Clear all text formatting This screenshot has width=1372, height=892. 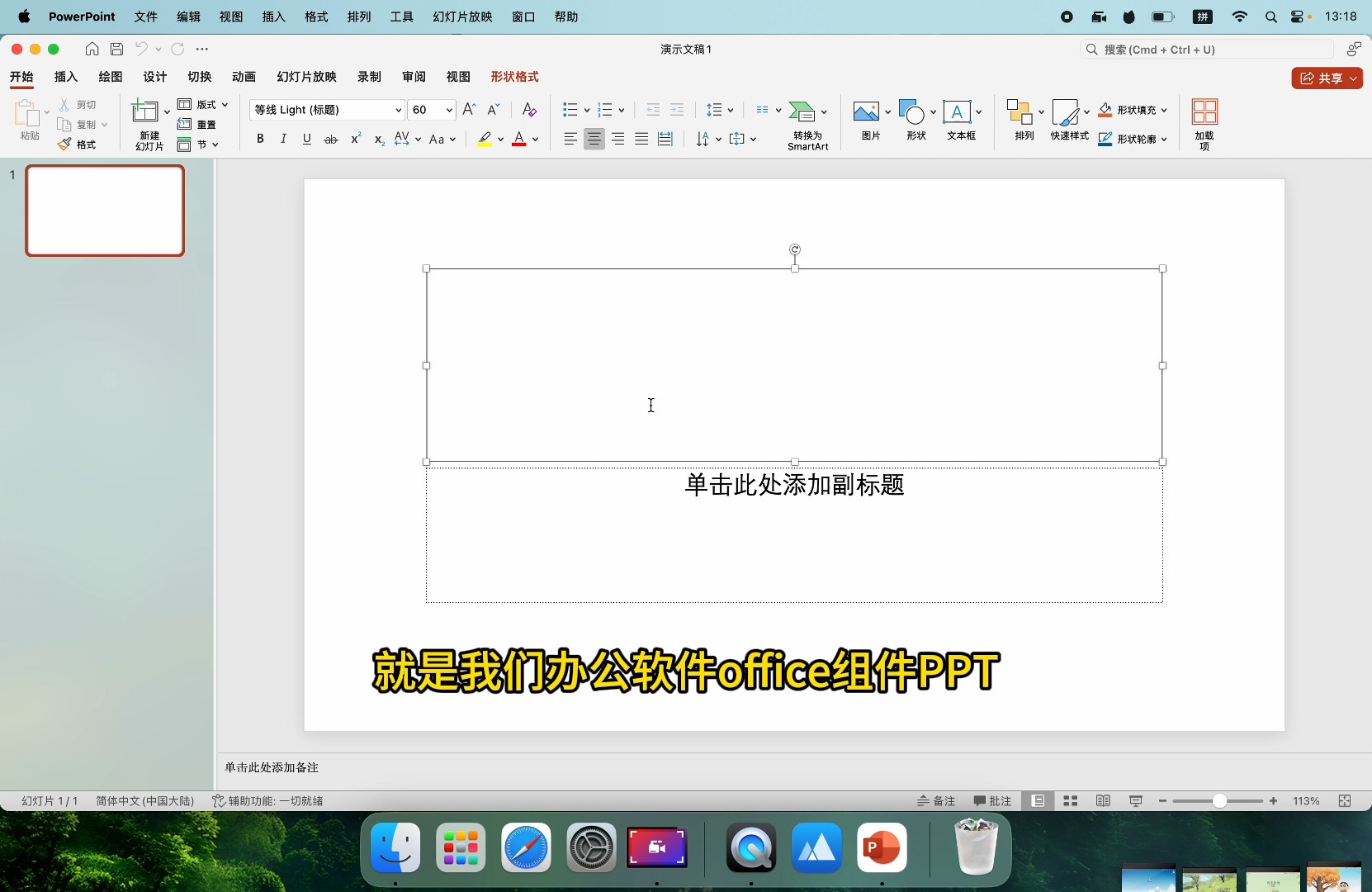(x=529, y=109)
